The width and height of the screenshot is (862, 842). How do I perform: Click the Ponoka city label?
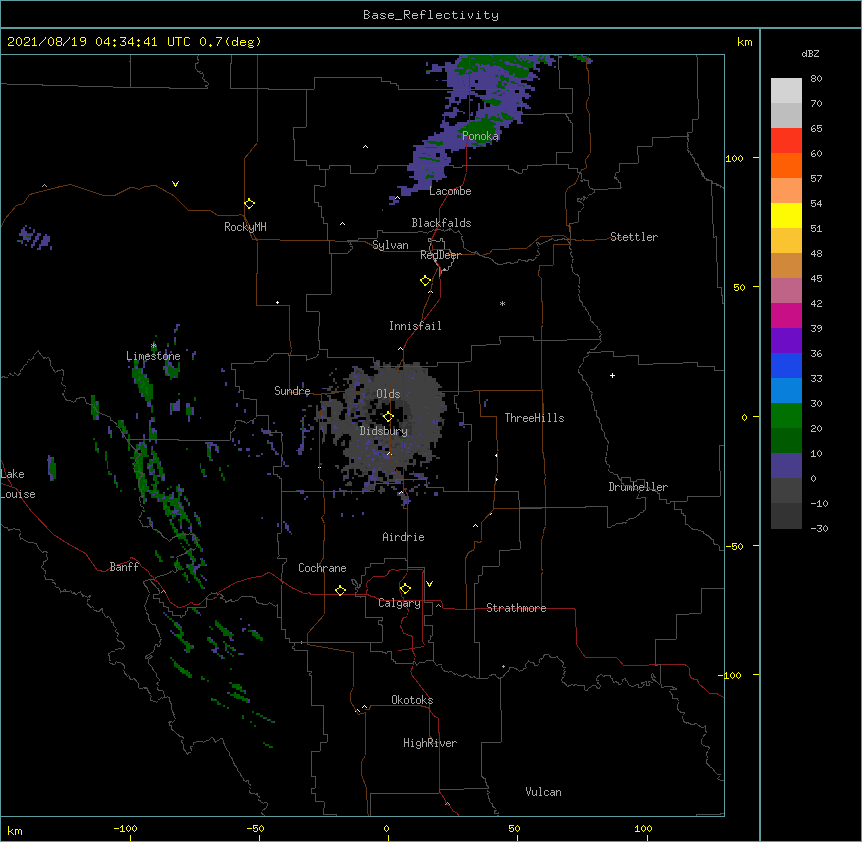coord(480,136)
